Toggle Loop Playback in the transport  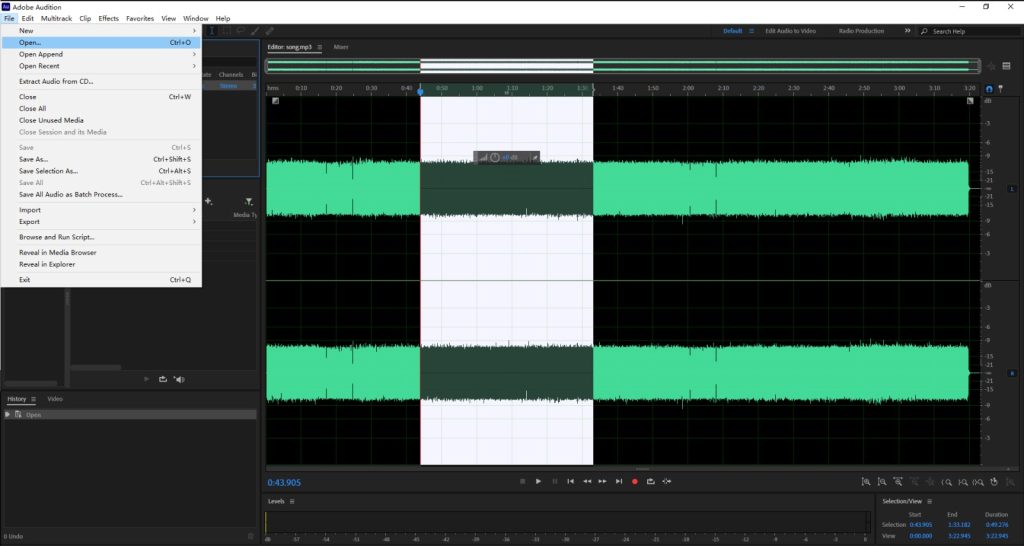point(650,481)
